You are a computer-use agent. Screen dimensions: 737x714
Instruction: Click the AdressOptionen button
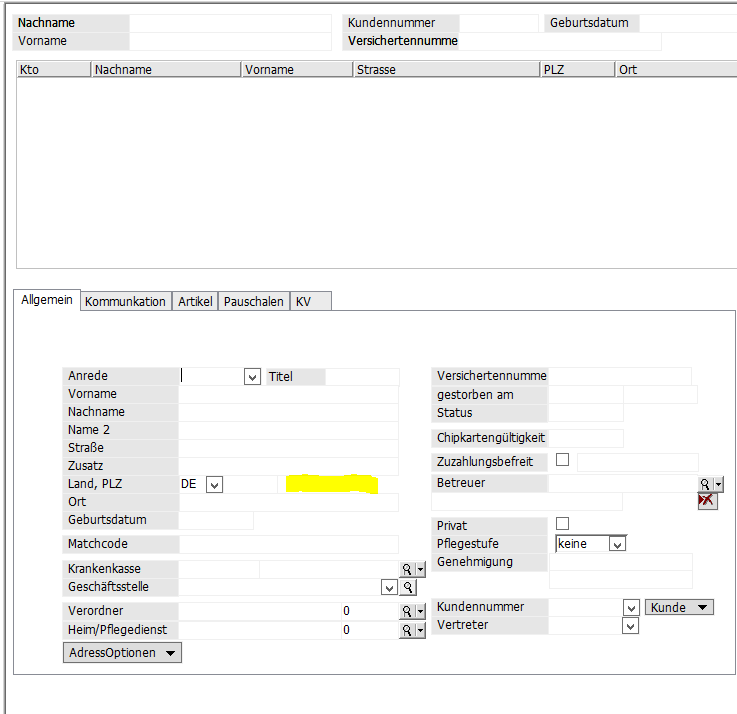coord(122,653)
